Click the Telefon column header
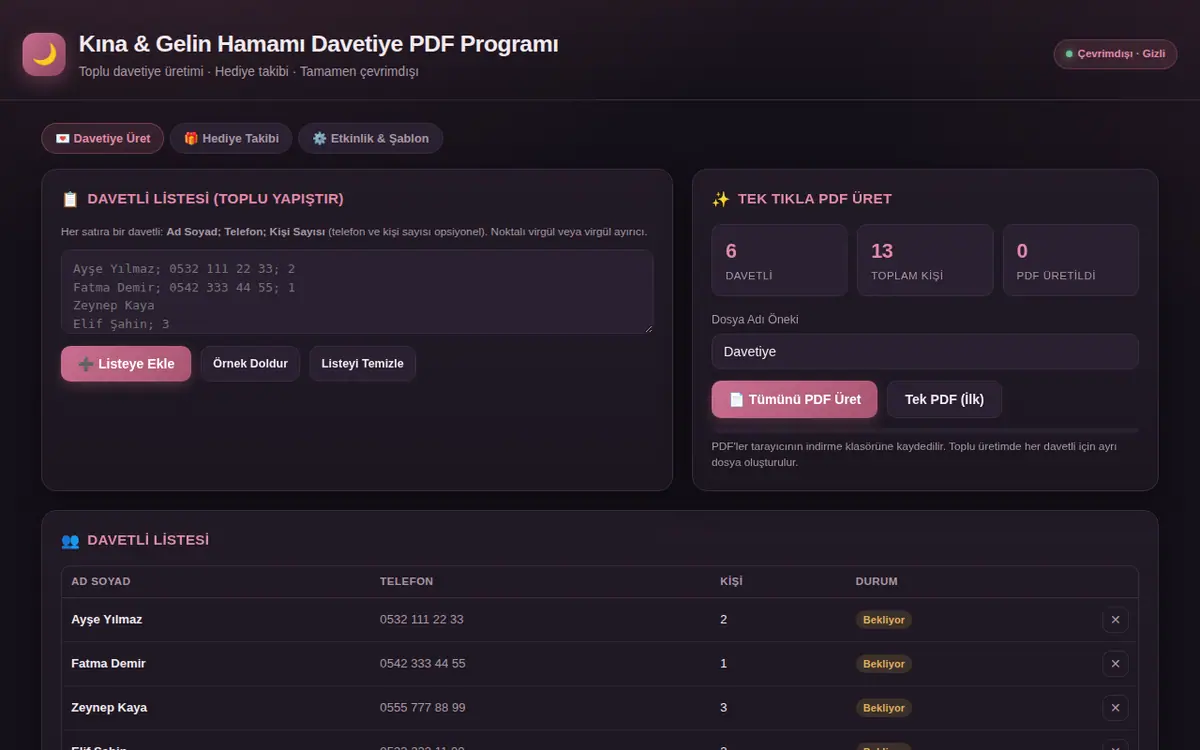The height and width of the screenshot is (750, 1200). coord(406,582)
